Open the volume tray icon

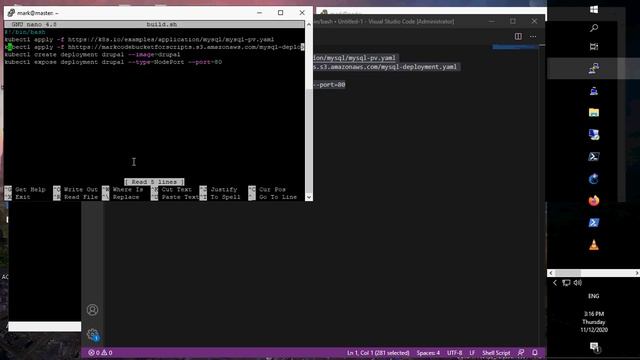(x=578, y=283)
